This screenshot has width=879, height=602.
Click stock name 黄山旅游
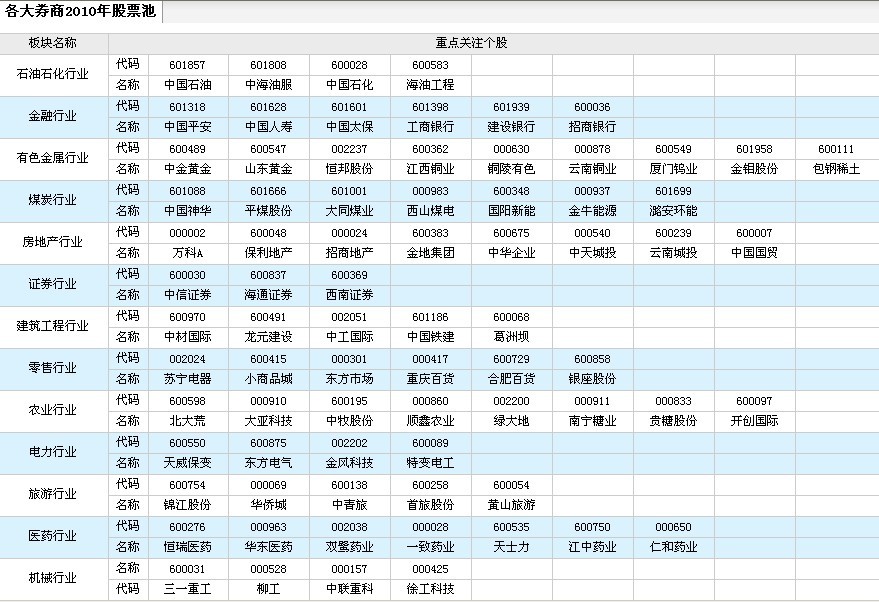tap(511, 506)
